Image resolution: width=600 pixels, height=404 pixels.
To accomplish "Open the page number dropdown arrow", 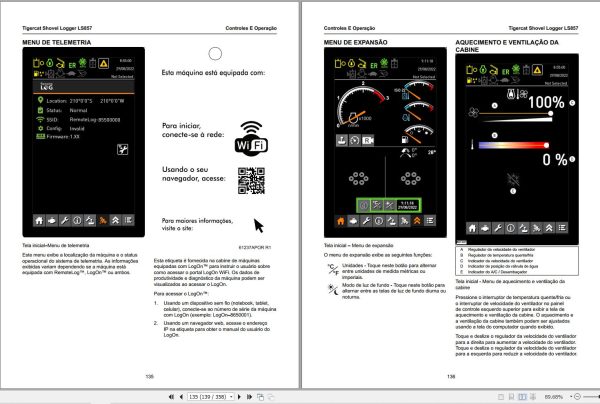I will click(232, 397).
